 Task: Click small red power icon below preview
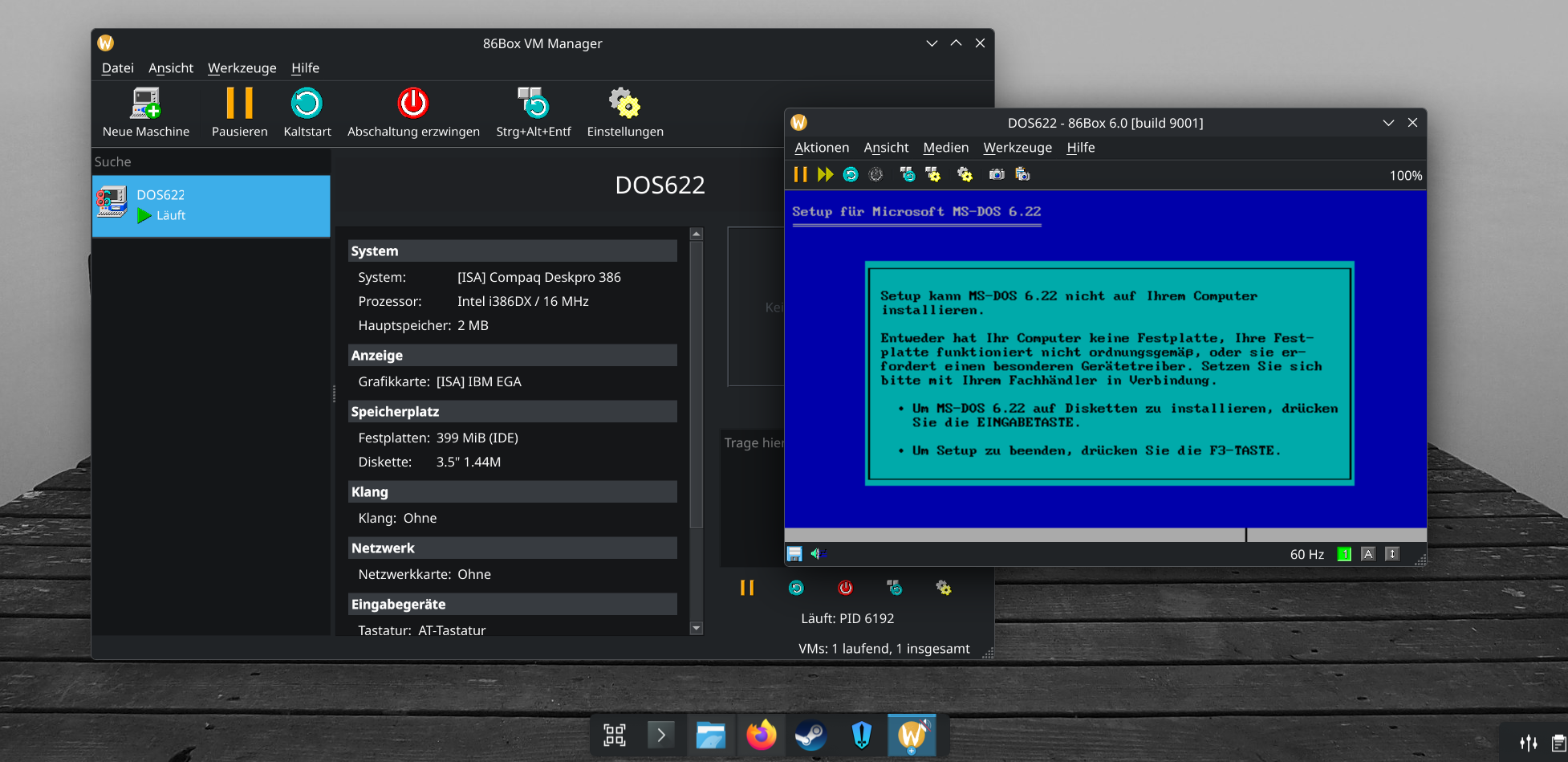pyautogui.click(x=845, y=588)
